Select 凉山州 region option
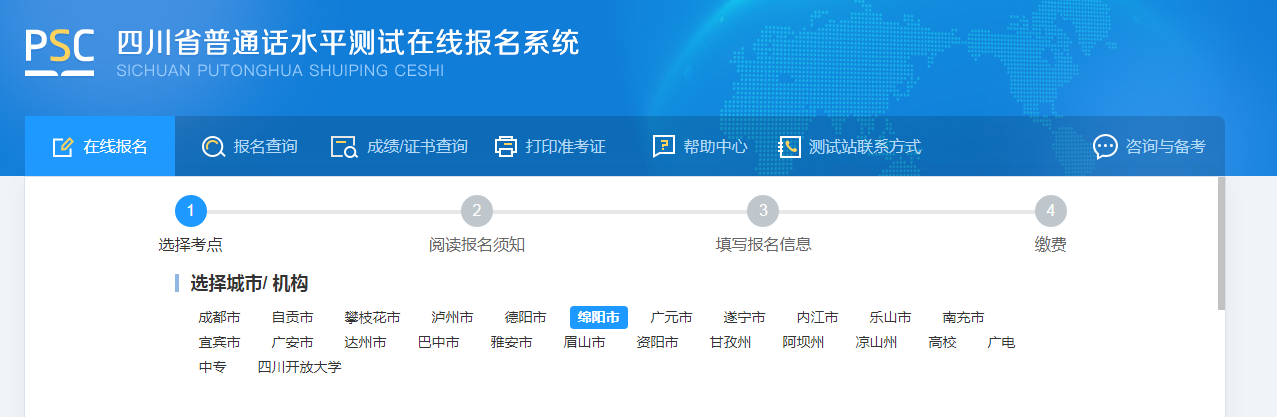This screenshot has height=417, width=1277. coord(876,343)
